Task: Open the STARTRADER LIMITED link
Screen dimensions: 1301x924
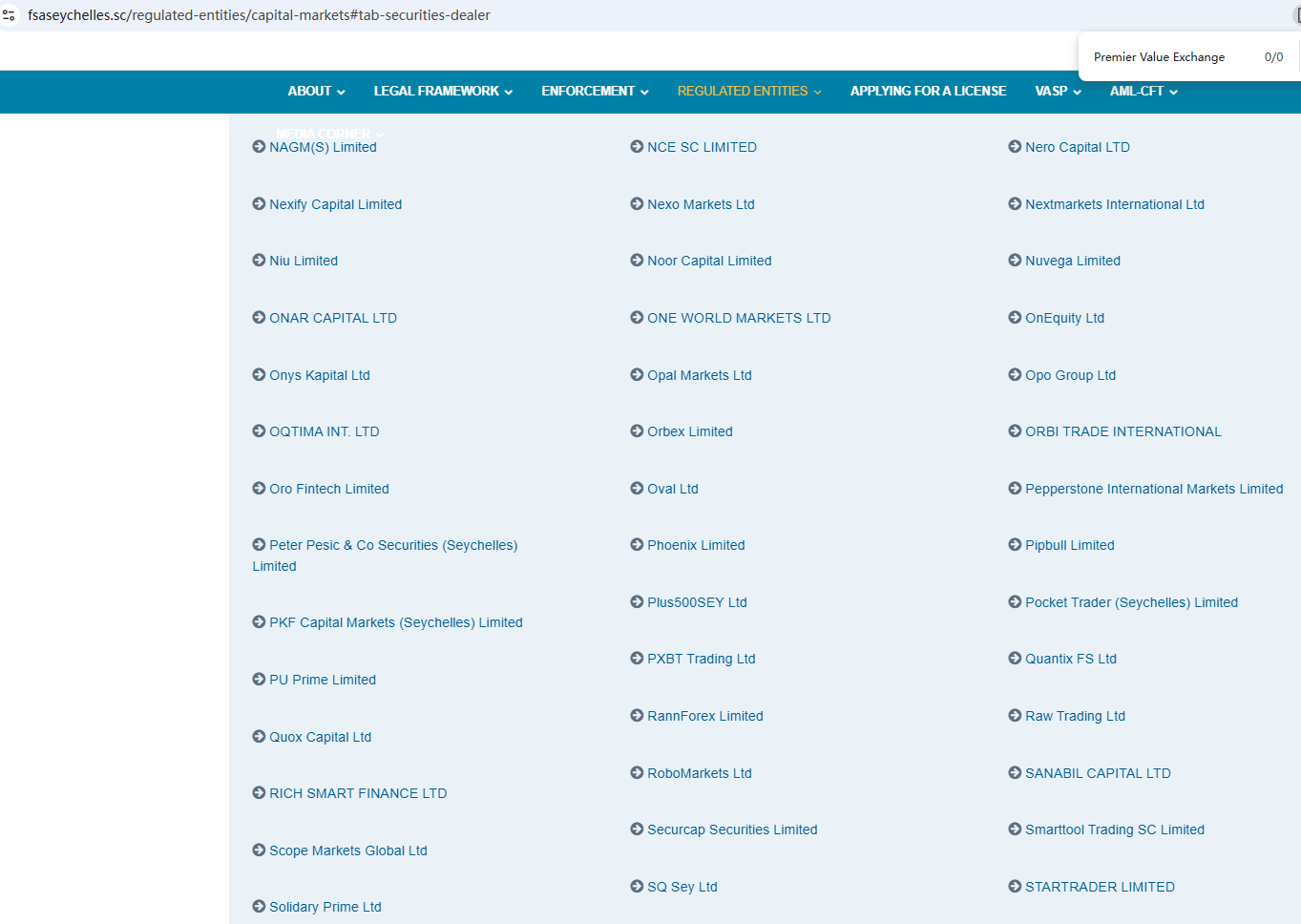Action: point(1100,887)
